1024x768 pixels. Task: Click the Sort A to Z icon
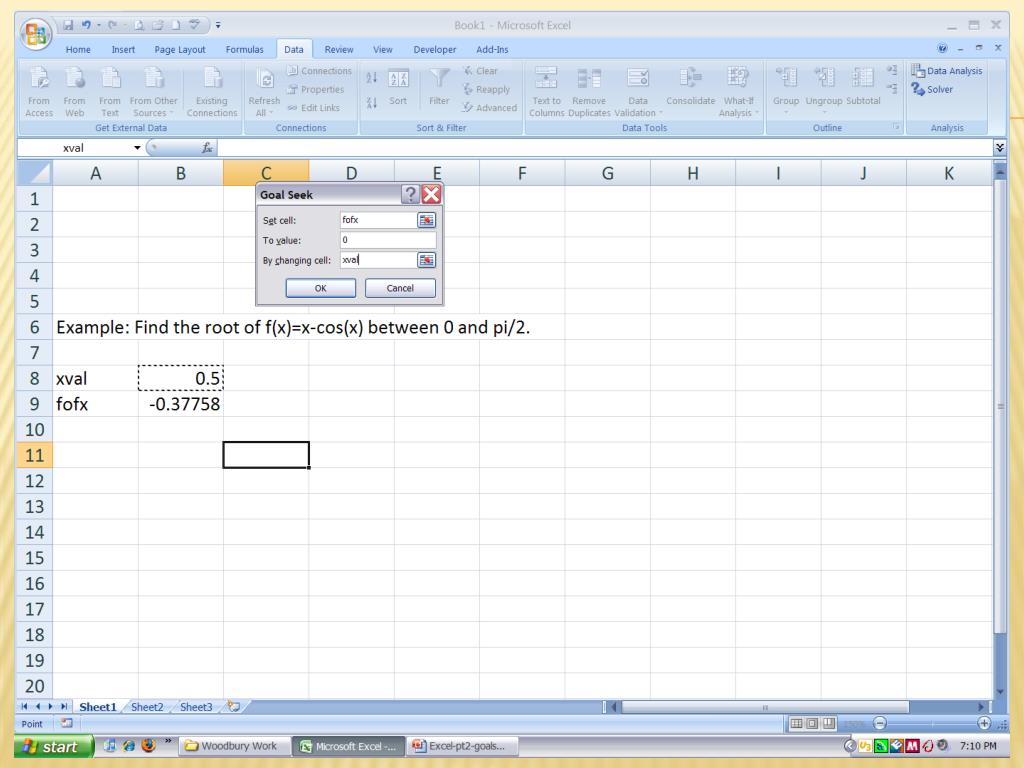click(x=372, y=78)
